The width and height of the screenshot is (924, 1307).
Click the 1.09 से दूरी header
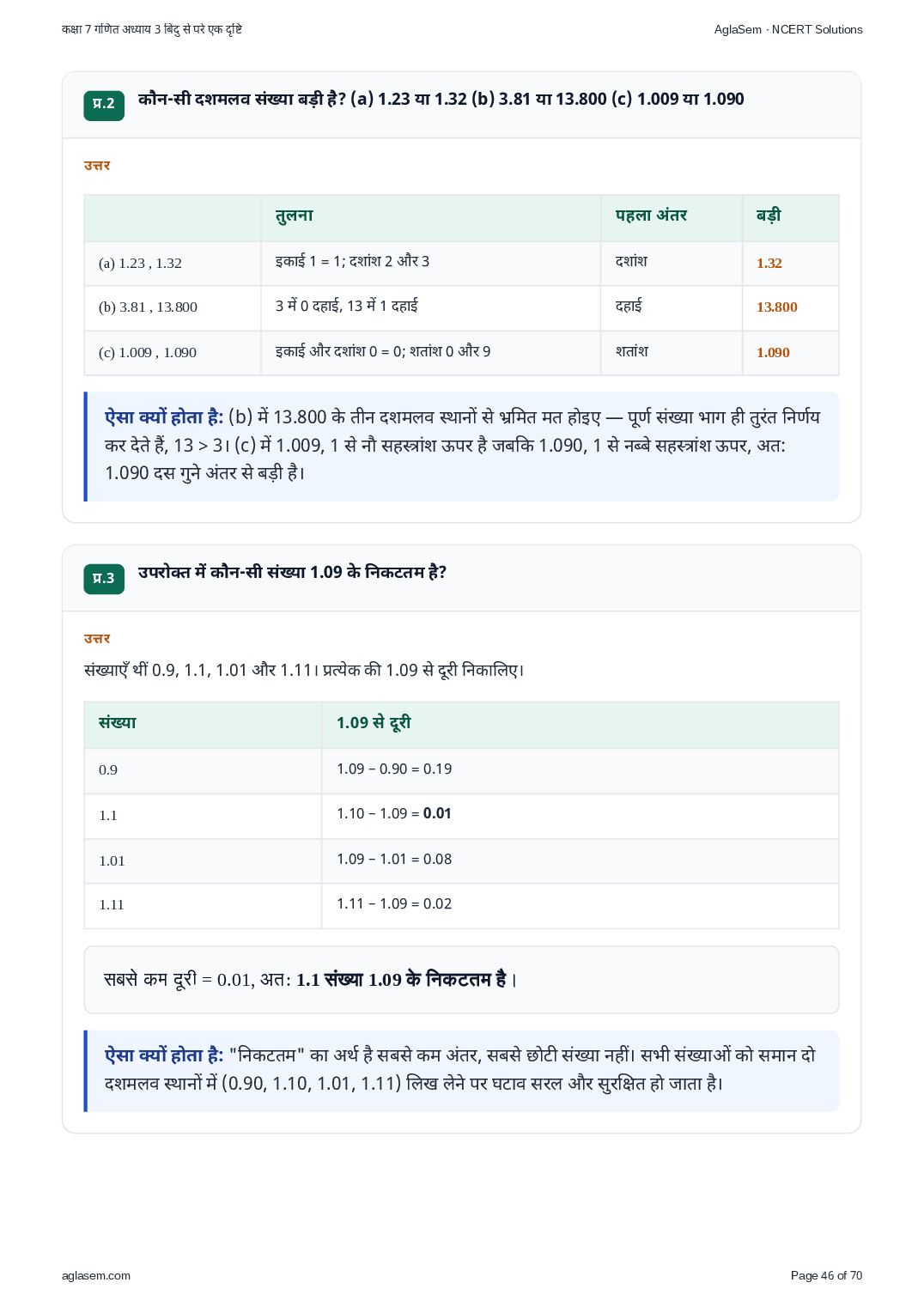coord(580,725)
